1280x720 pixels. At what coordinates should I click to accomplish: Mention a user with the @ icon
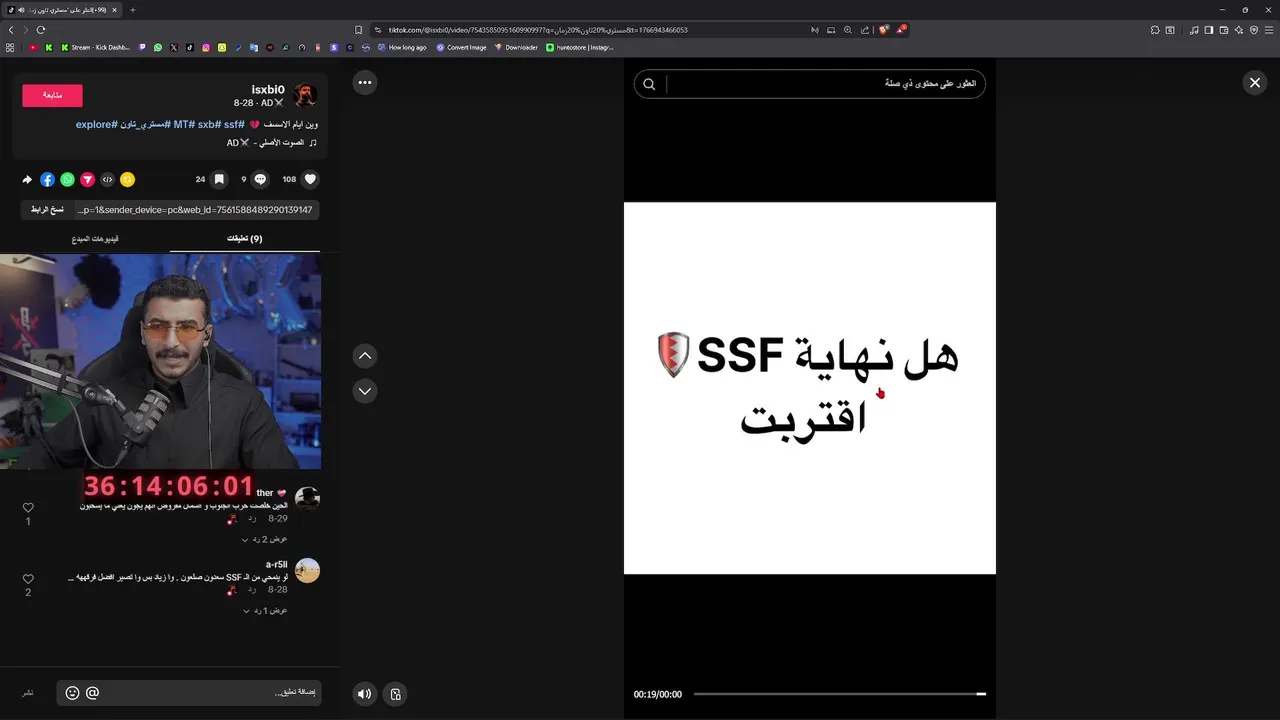pos(92,693)
